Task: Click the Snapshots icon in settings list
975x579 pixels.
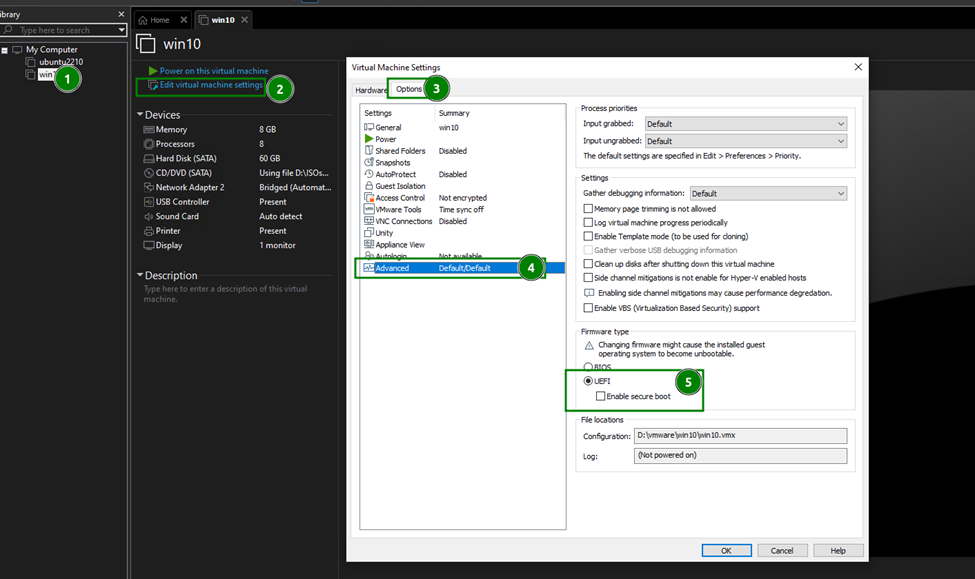Action: pyautogui.click(x=369, y=162)
